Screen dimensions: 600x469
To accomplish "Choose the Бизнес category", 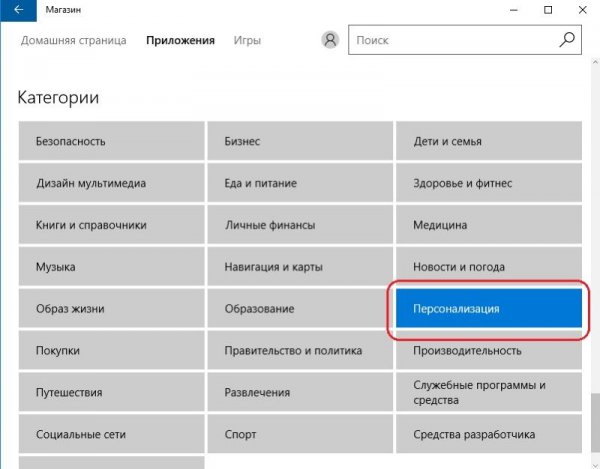I will (300, 142).
